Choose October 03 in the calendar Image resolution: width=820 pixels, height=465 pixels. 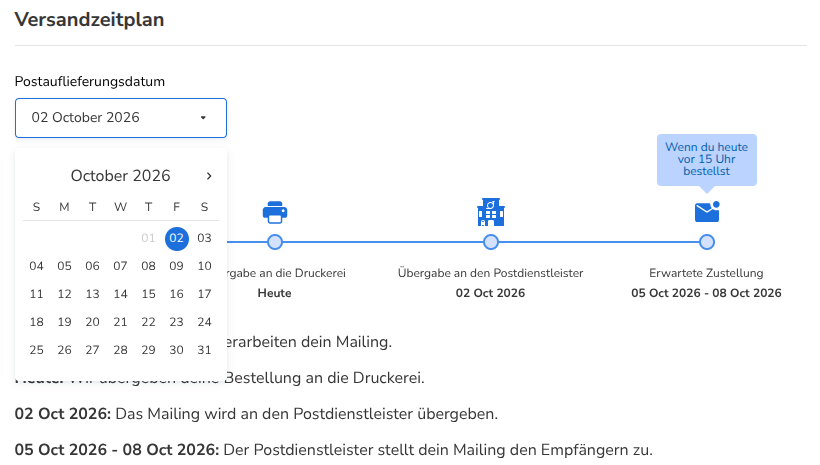pos(204,239)
